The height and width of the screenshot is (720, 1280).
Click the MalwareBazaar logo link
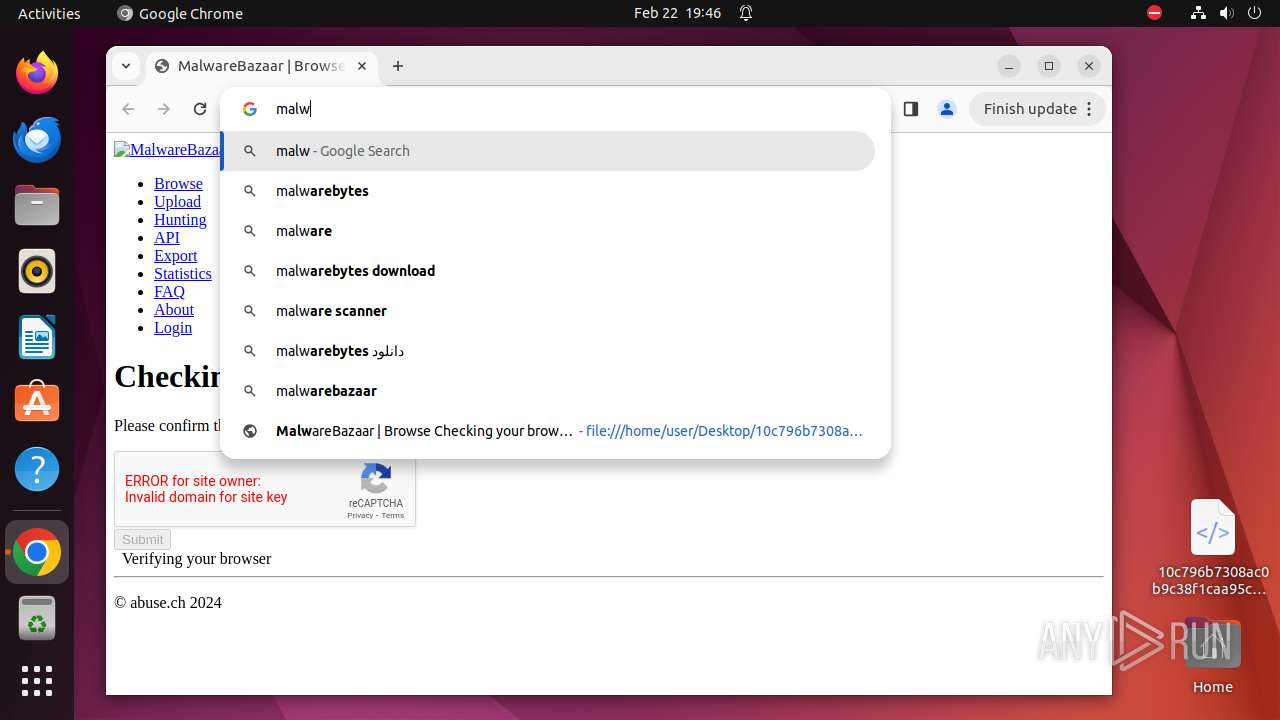coord(167,150)
